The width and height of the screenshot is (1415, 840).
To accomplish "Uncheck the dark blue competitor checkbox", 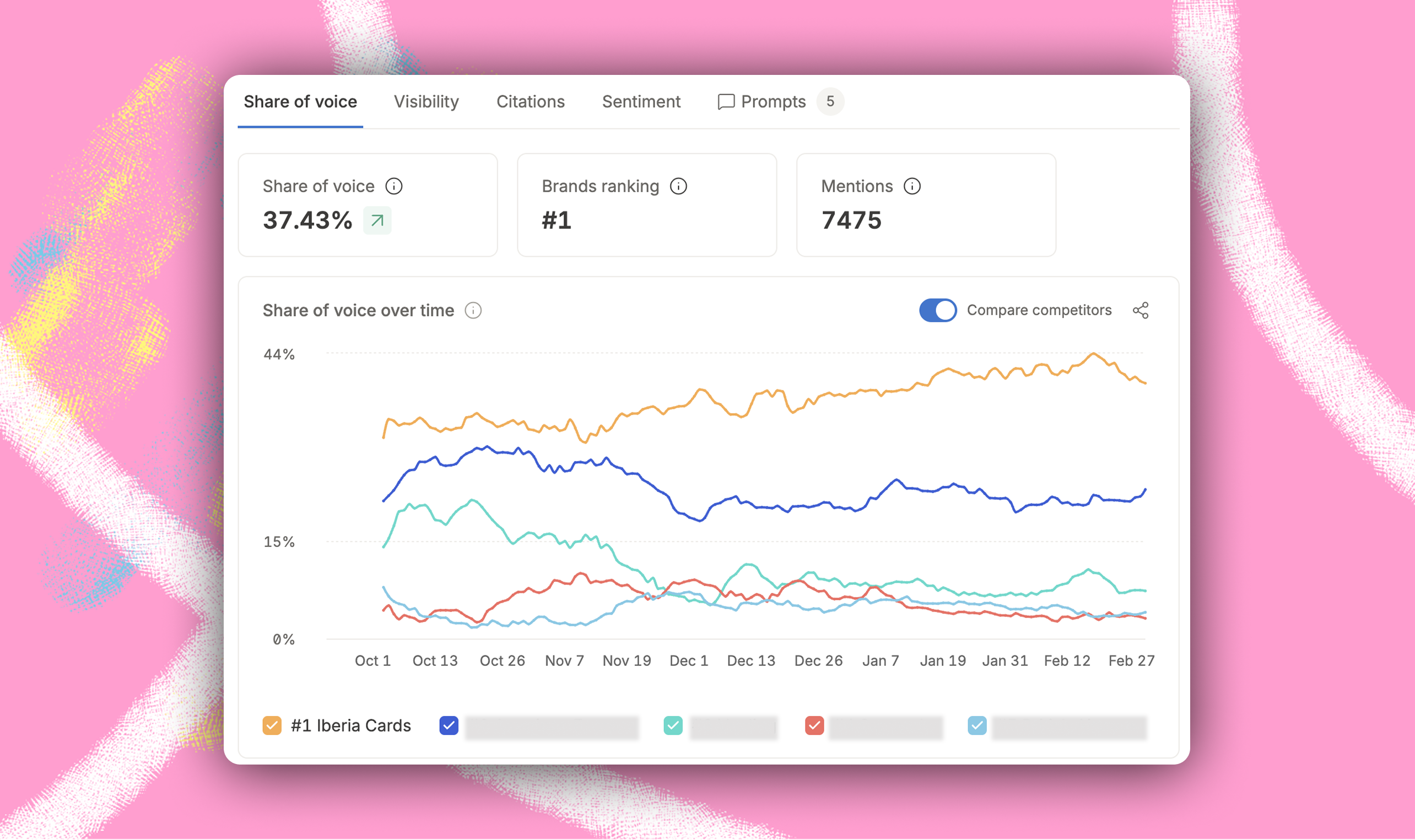I will click(x=449, y=725).
